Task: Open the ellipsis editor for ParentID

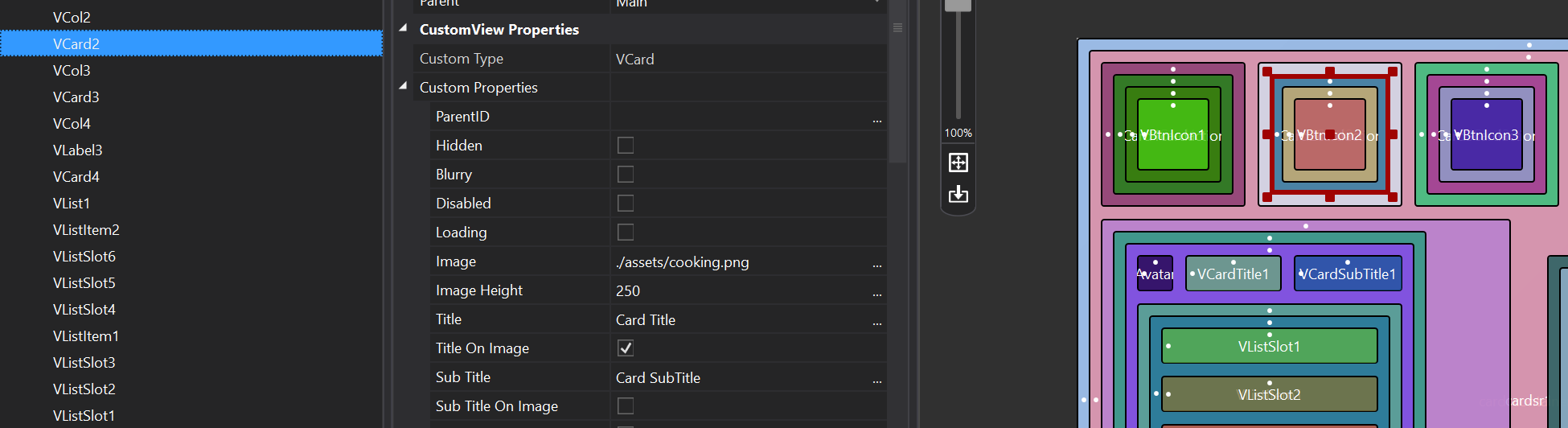Action: pos(876,117)
